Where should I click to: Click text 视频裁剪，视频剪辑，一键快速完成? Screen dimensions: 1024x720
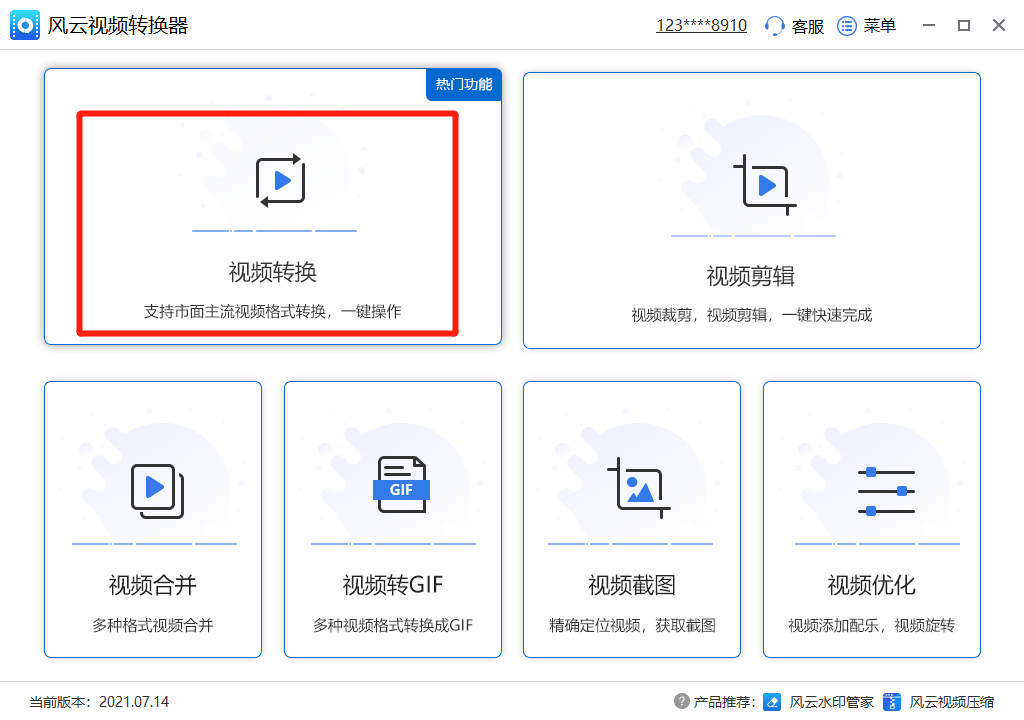(752, 316)
